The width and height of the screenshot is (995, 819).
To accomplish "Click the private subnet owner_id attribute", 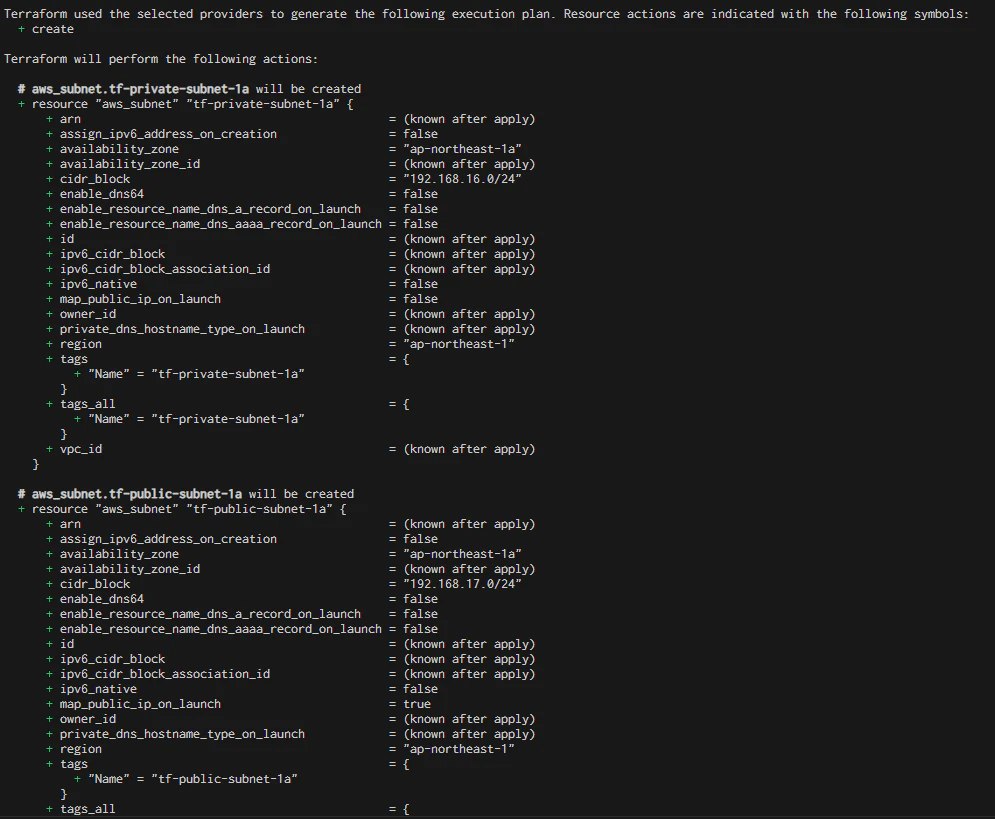I will (88, 314).
